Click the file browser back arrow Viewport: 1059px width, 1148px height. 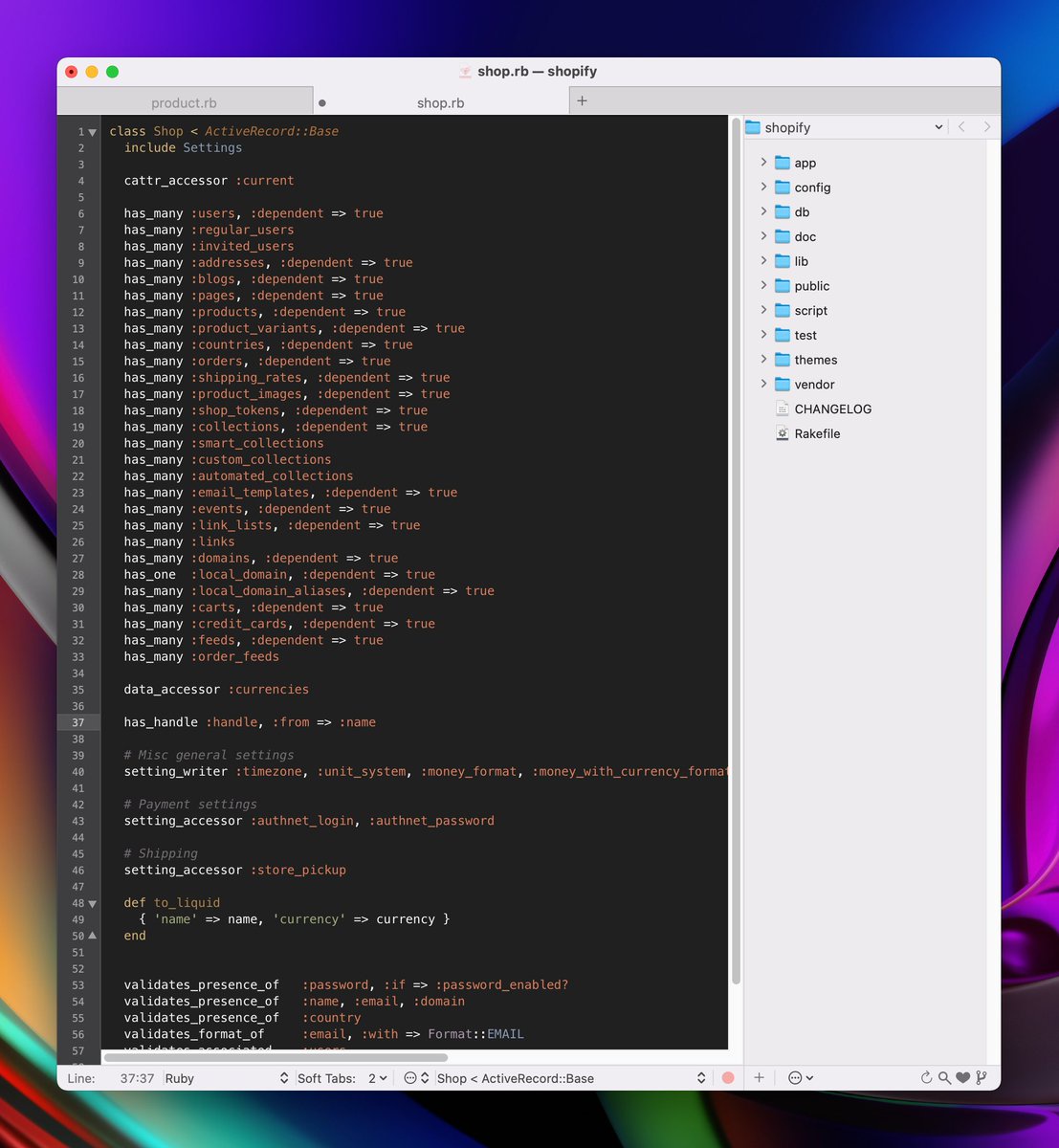pos(961,127)
